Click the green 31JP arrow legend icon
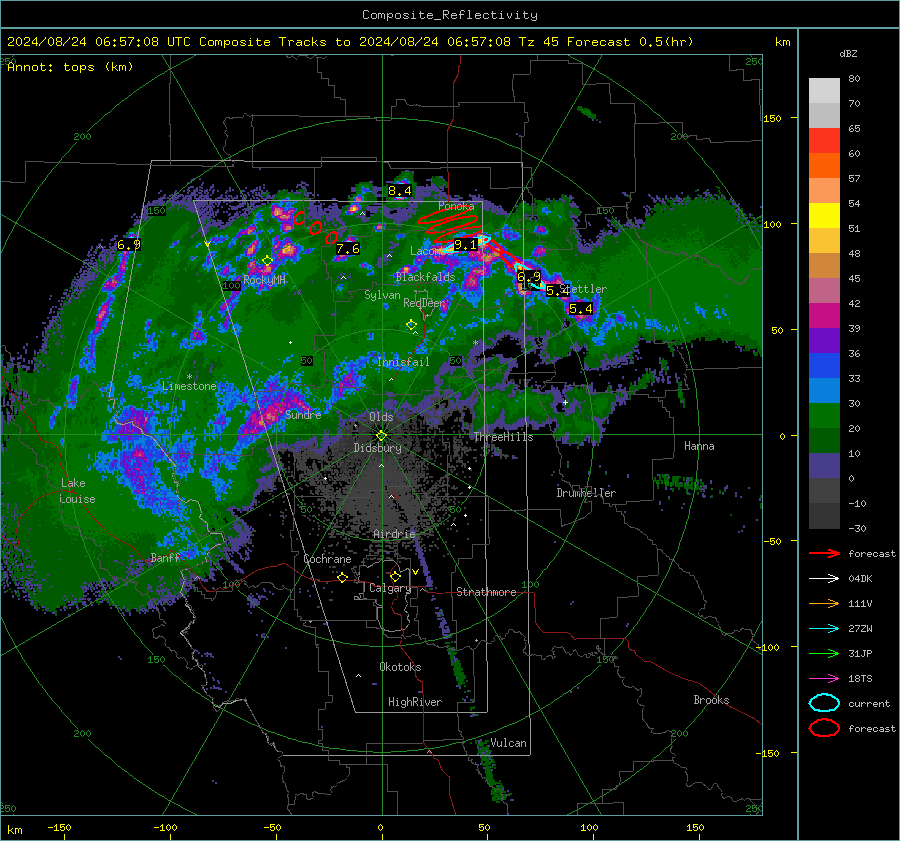Screen dimensions: 900x841 tap(824, 653)
